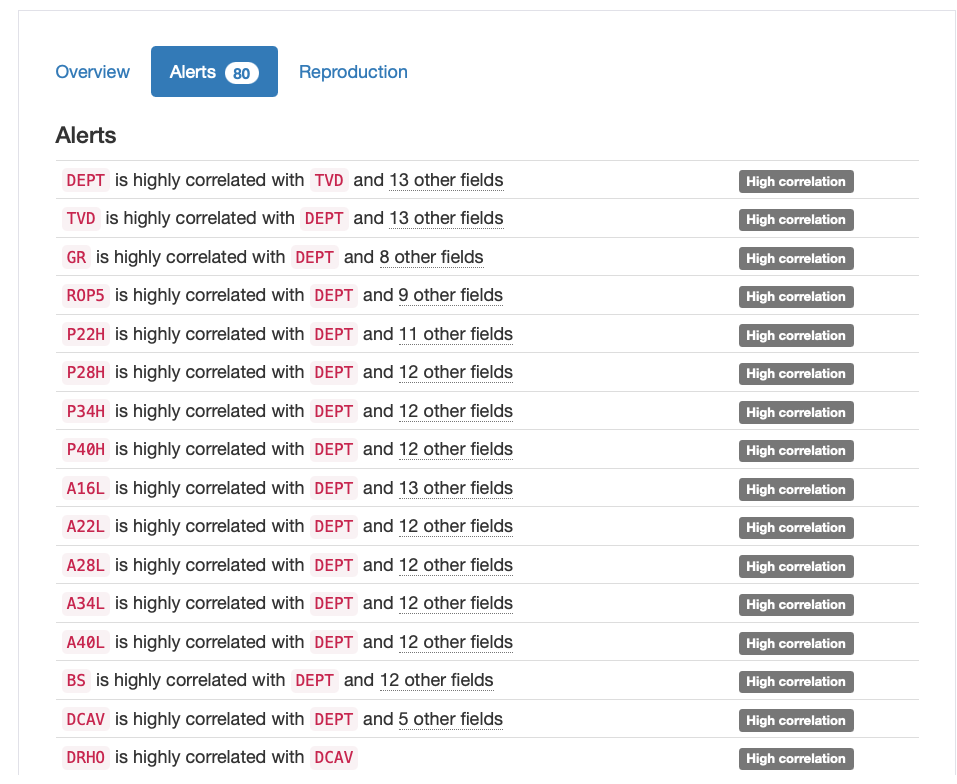The image size is (957, 784).
Task: Click the TVD tag in DEPT alert row
Action: tap(329, 180)
